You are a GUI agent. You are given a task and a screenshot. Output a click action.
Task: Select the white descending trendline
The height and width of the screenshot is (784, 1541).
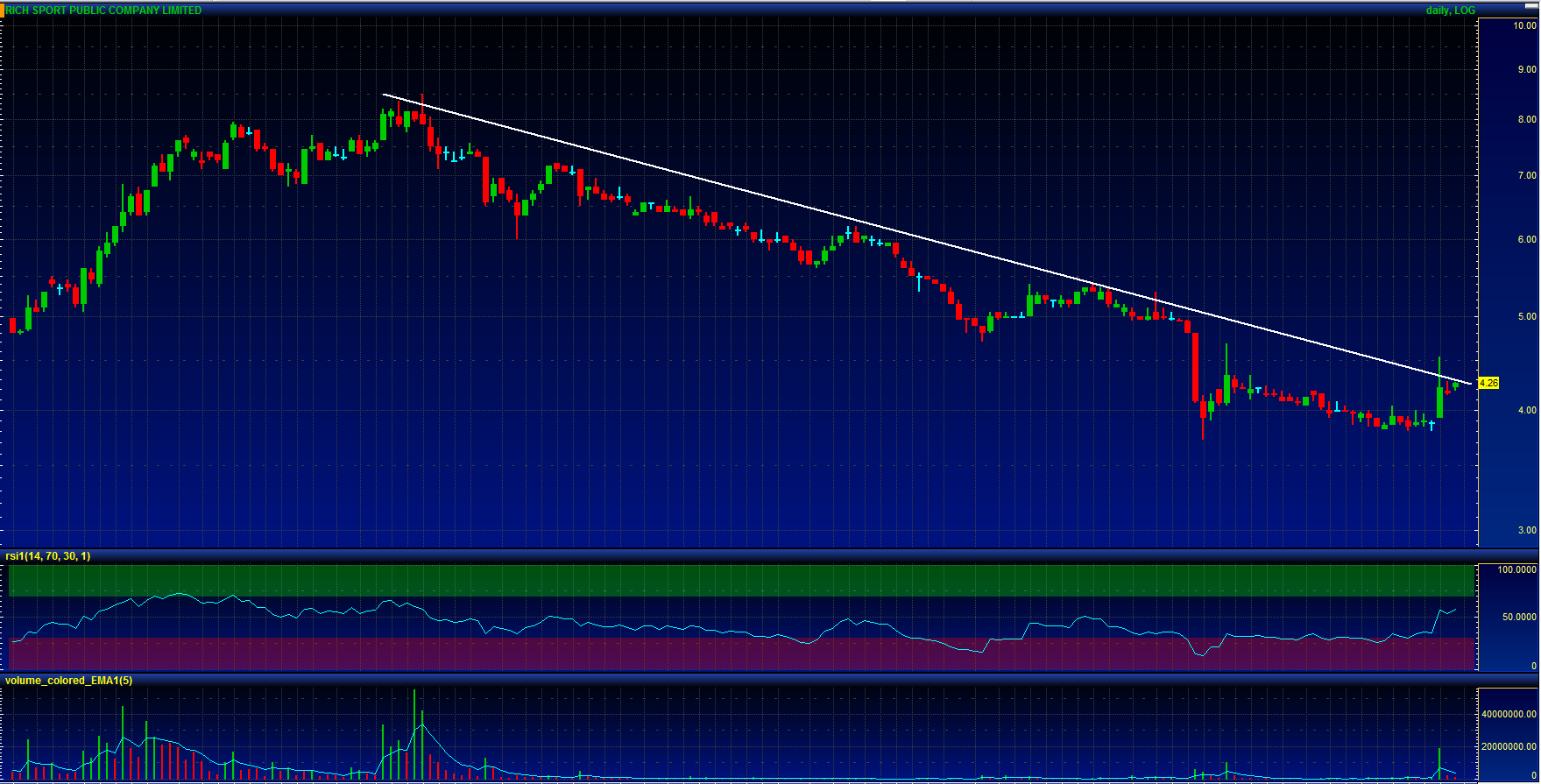coord(929,239)
